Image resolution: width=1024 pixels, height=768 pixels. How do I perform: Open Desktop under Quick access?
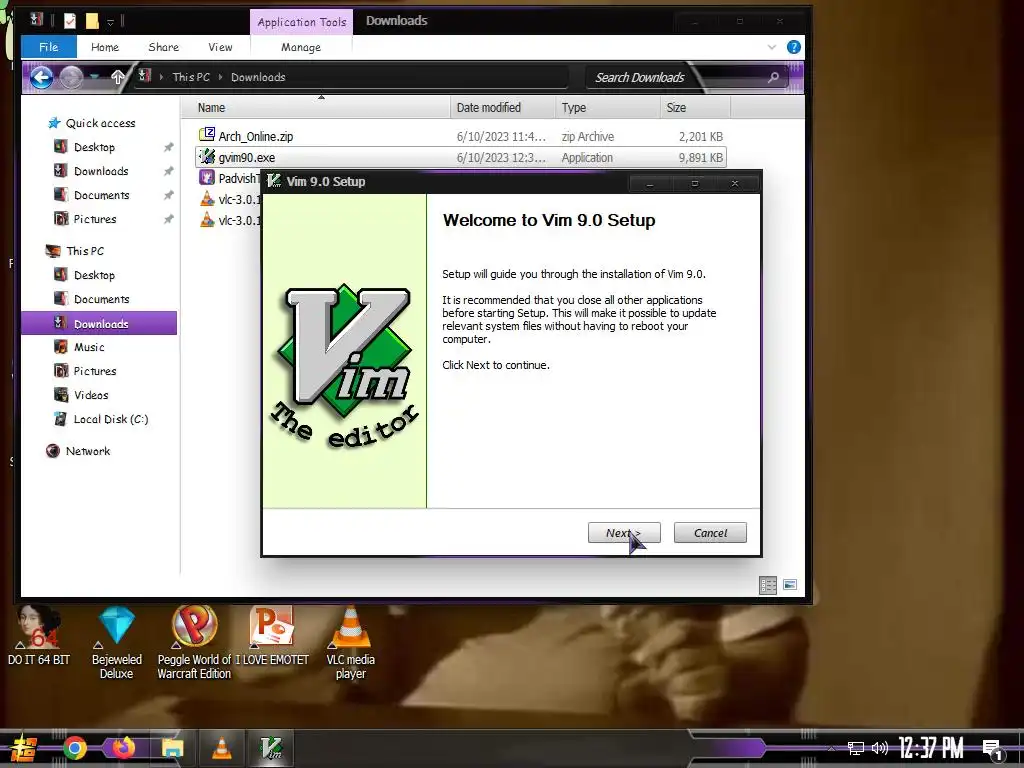[94, 147]
